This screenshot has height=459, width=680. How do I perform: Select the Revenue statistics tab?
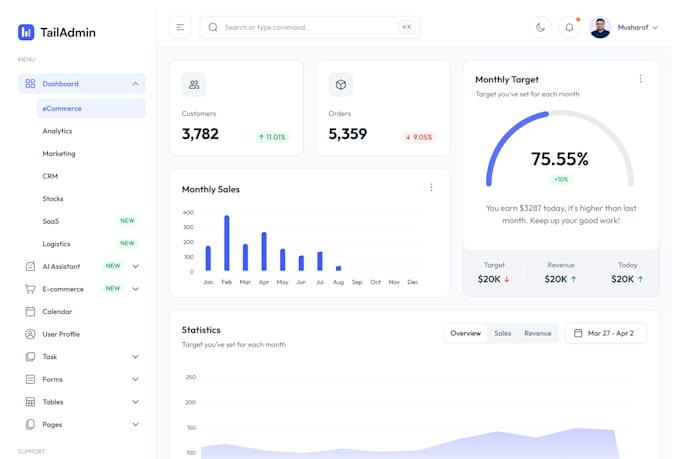click(538, 333)
